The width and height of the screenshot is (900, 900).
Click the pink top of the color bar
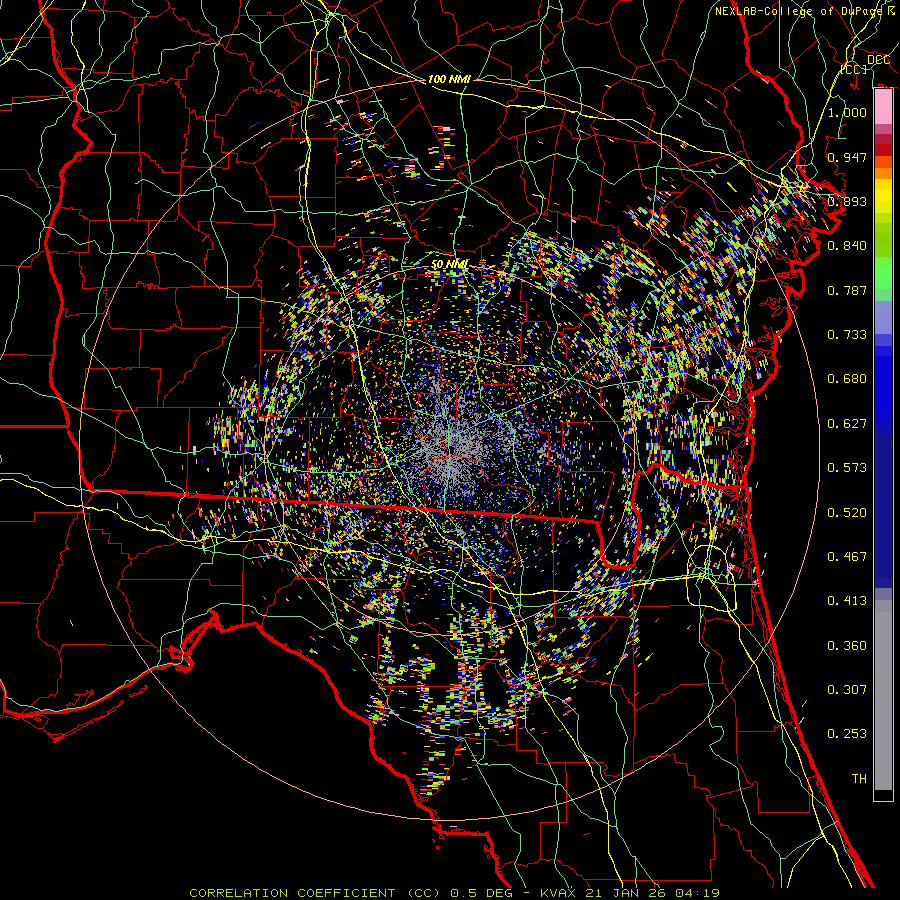click(883, 105)
